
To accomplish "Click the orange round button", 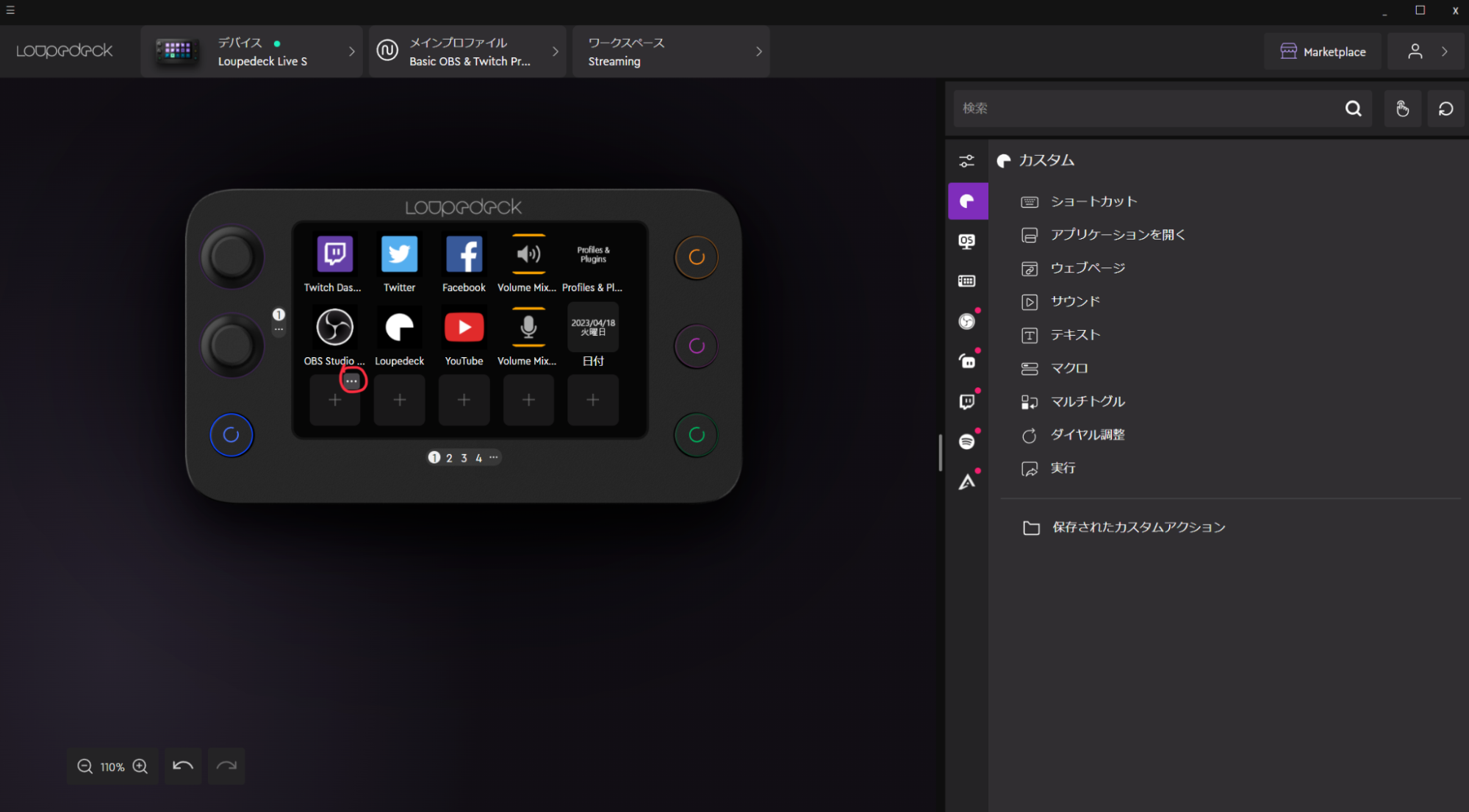I will [x=696, y=257].
